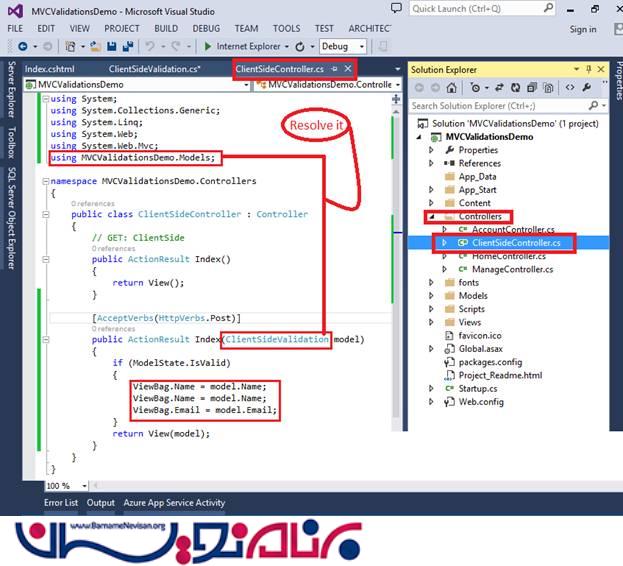Click the Navigate Backward toolbar arrow
Image resolution: width=623 pixels, height=566 pixels.
click(20, 46)
